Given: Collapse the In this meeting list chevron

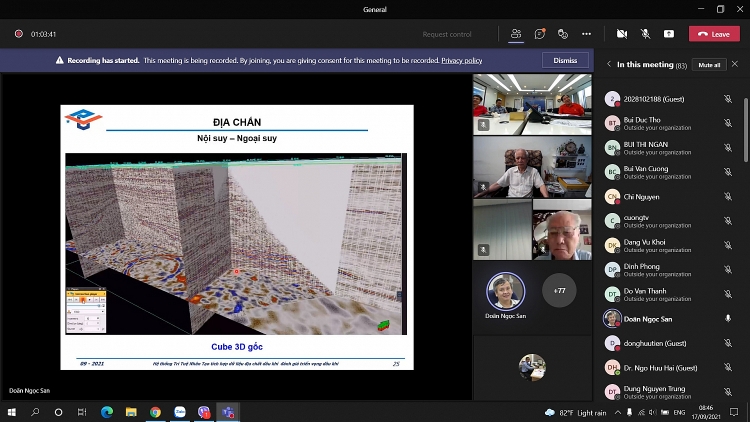Looking at the screenshot, I should tap(609, 64).
